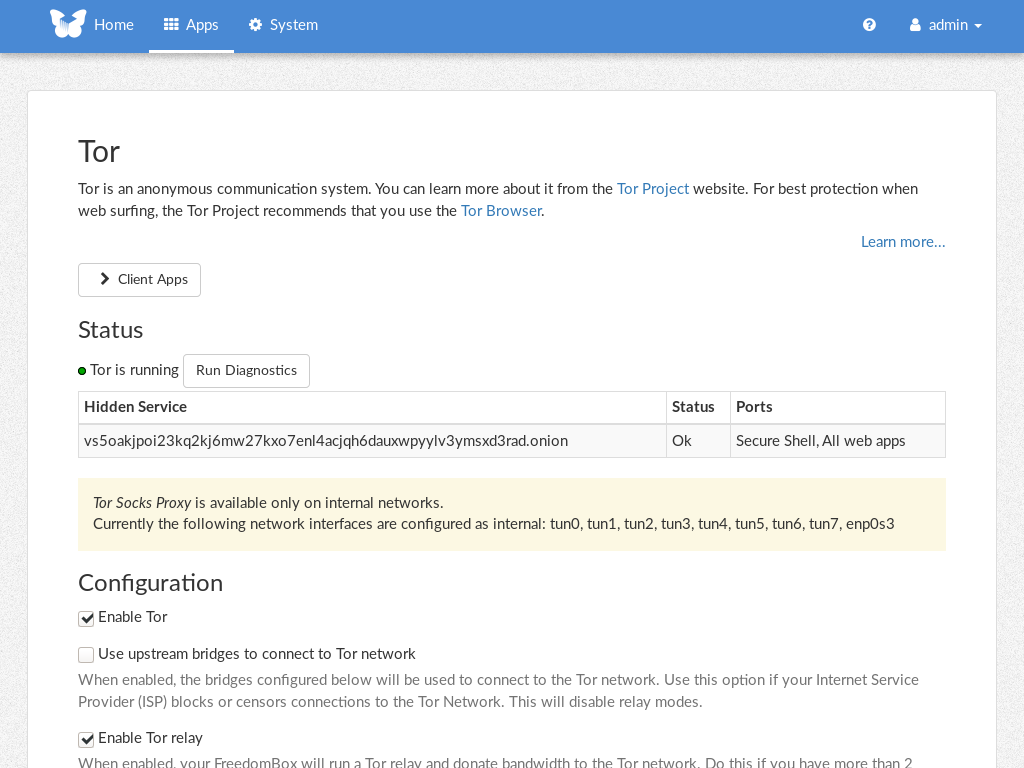Open the System menu item
1024x768 pixels.
point(293,25)
